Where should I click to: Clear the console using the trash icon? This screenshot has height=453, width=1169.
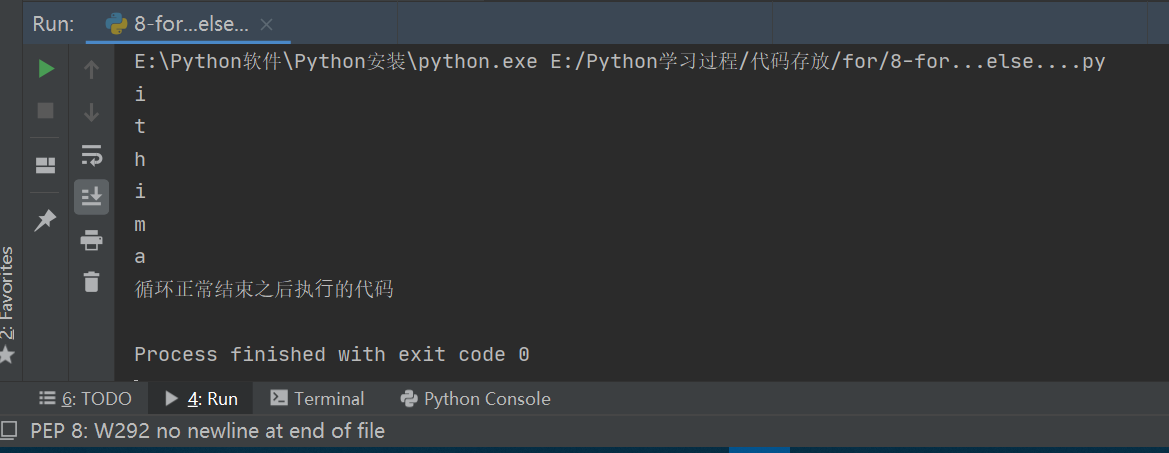click(x=91, y=282)
